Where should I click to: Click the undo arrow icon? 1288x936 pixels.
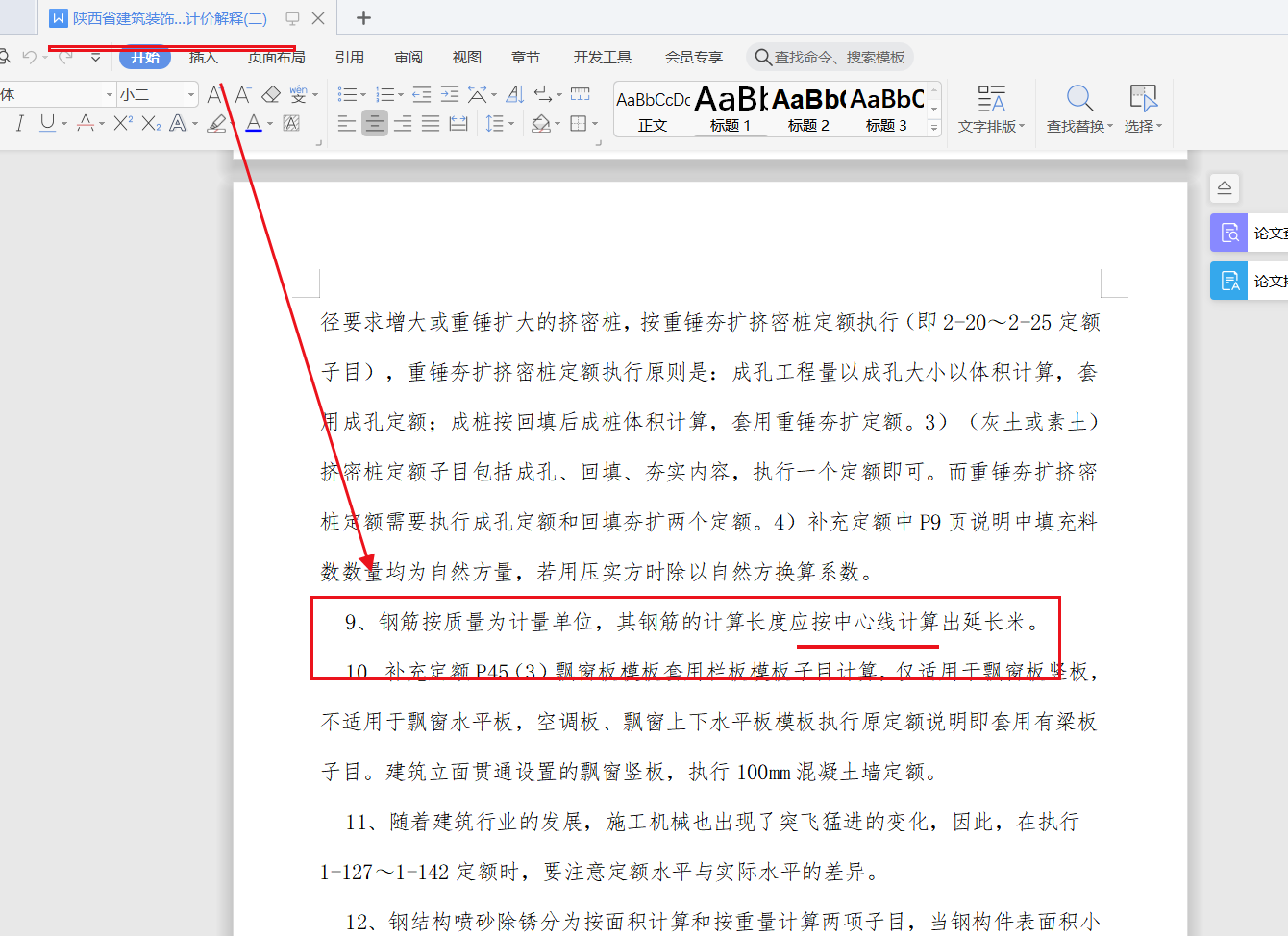click(29, 58)
